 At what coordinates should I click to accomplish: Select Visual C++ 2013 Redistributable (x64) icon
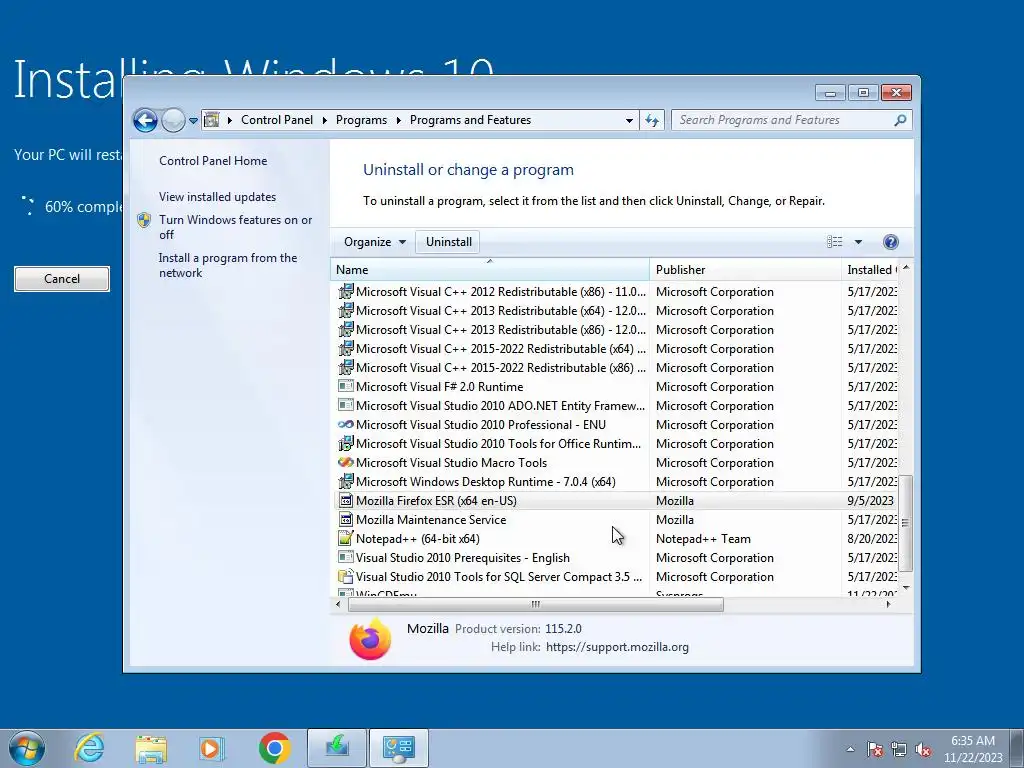click(345, 310)
